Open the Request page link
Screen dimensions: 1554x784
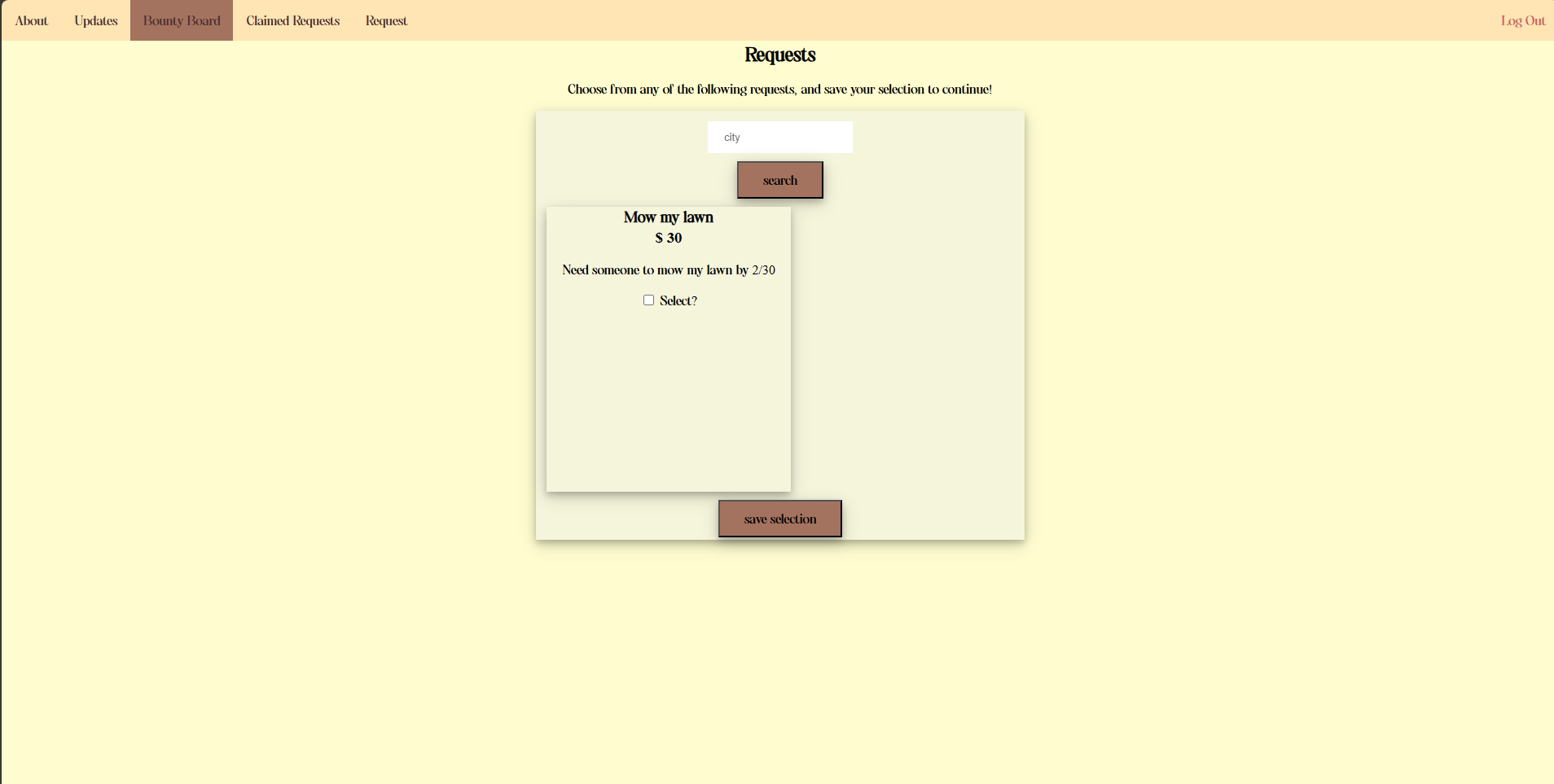click(x=386, y=20)
